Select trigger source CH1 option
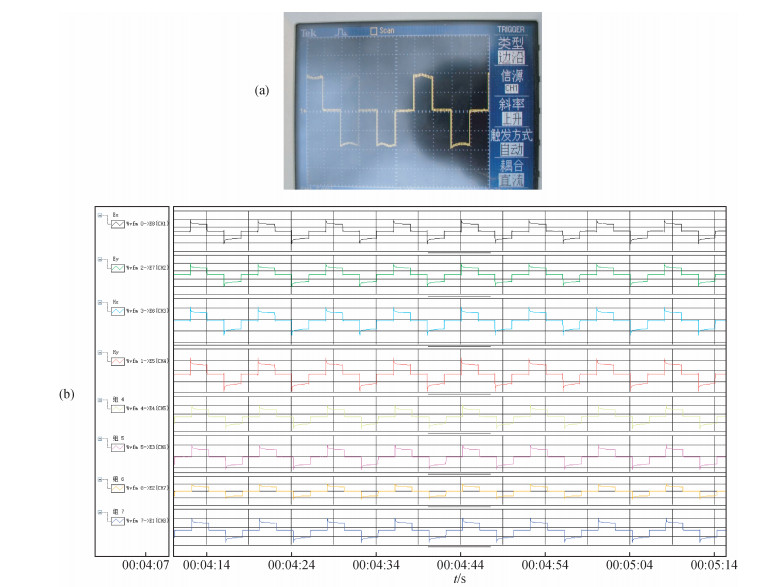 [x=511, y=89]
